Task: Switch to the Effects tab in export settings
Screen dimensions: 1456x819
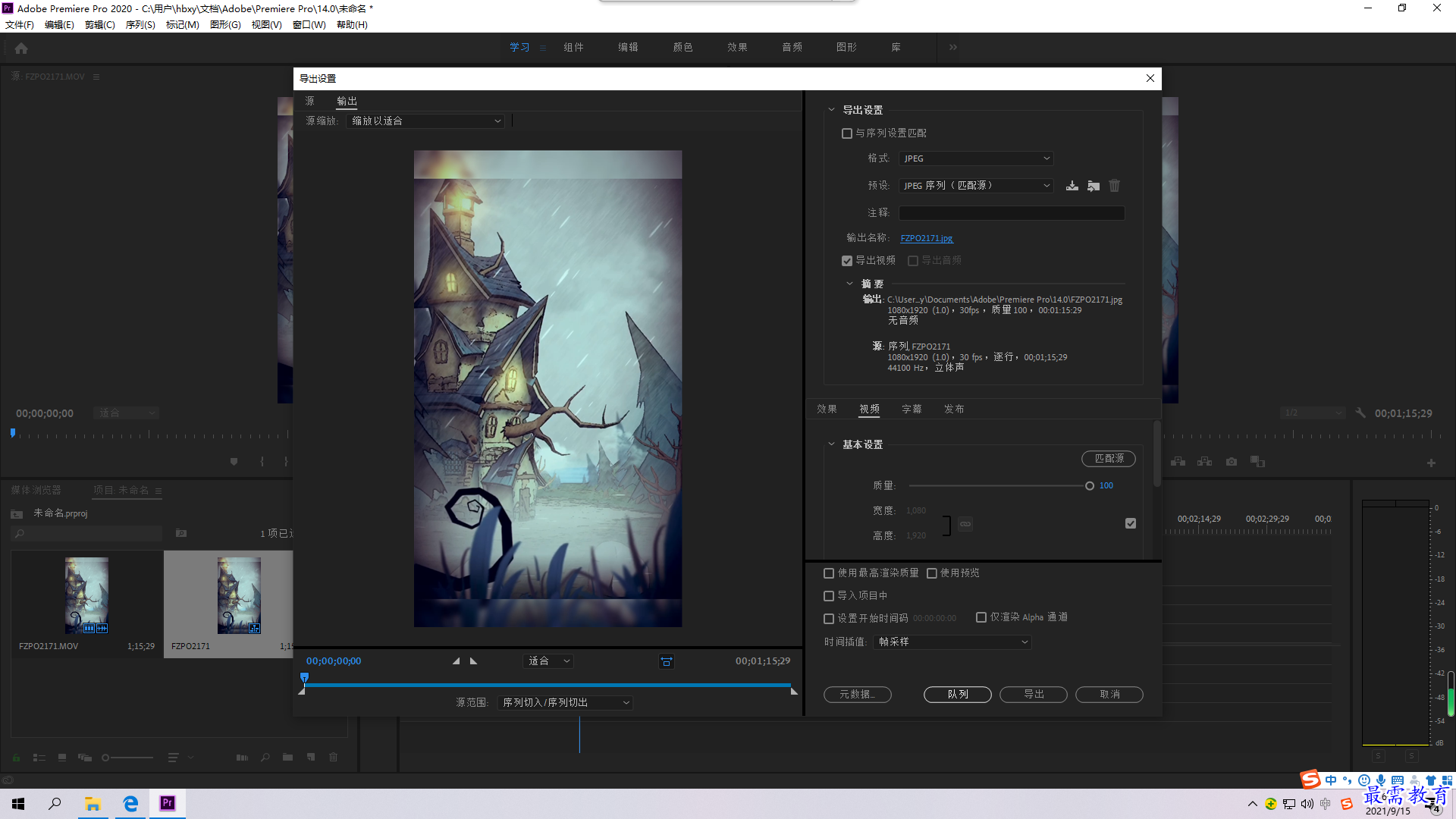Action: (827, 409)
